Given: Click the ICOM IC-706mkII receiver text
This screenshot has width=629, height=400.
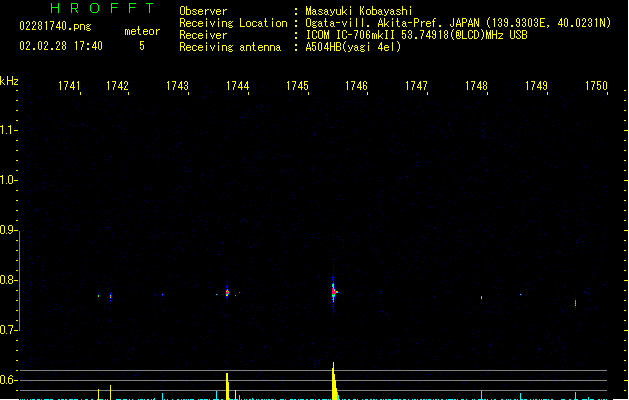Looking at the screenshot, I should 416,35.
